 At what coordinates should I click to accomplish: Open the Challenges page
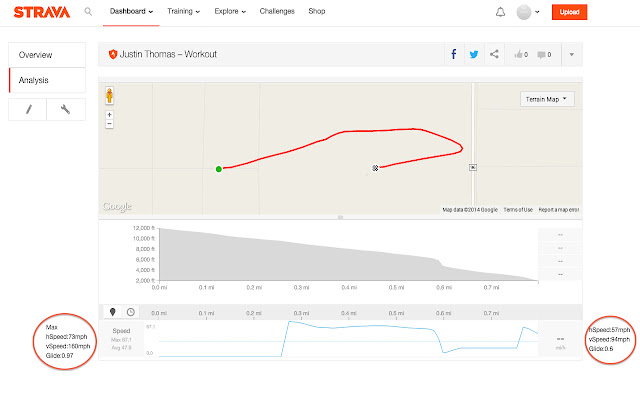point(277,11)
